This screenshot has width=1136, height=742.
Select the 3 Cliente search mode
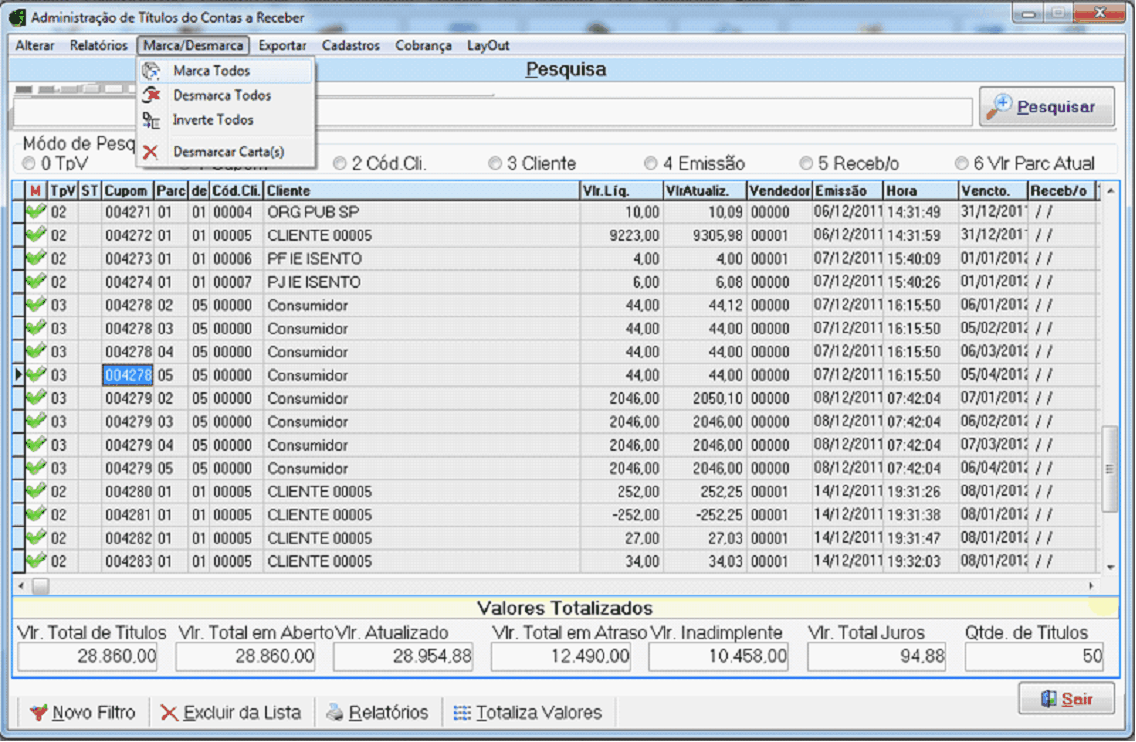[495, 163]
